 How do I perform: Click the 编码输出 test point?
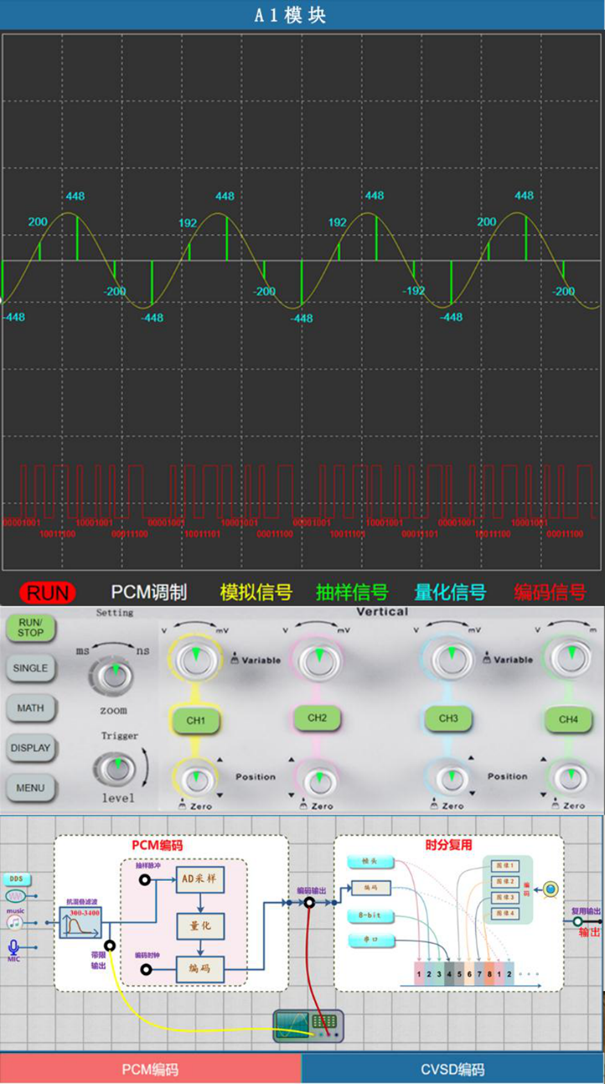point(310,902)
